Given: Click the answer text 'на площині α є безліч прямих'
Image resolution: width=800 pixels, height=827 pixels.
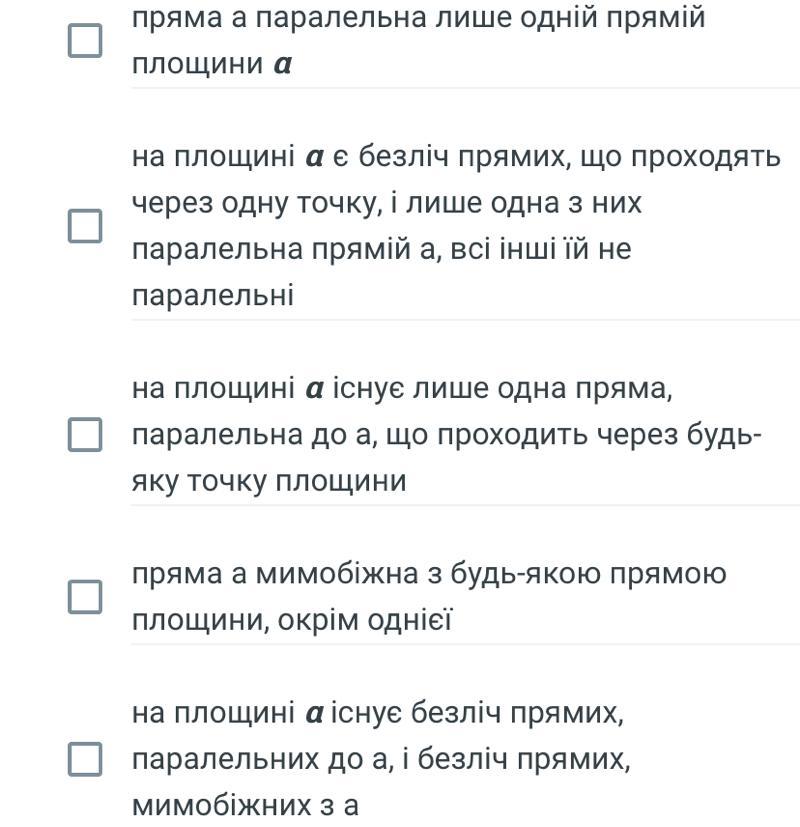Looking at the screenshot, I should pos(456,226).
